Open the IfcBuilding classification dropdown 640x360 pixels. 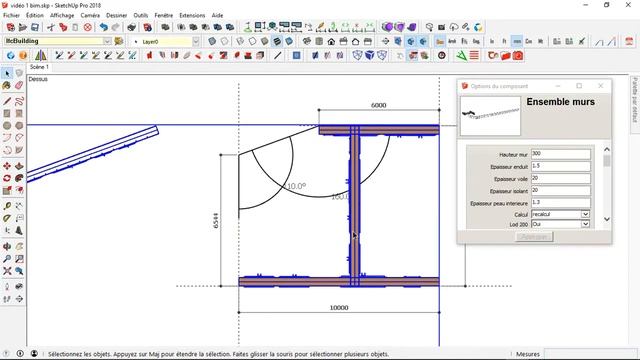tap(107, 41)
